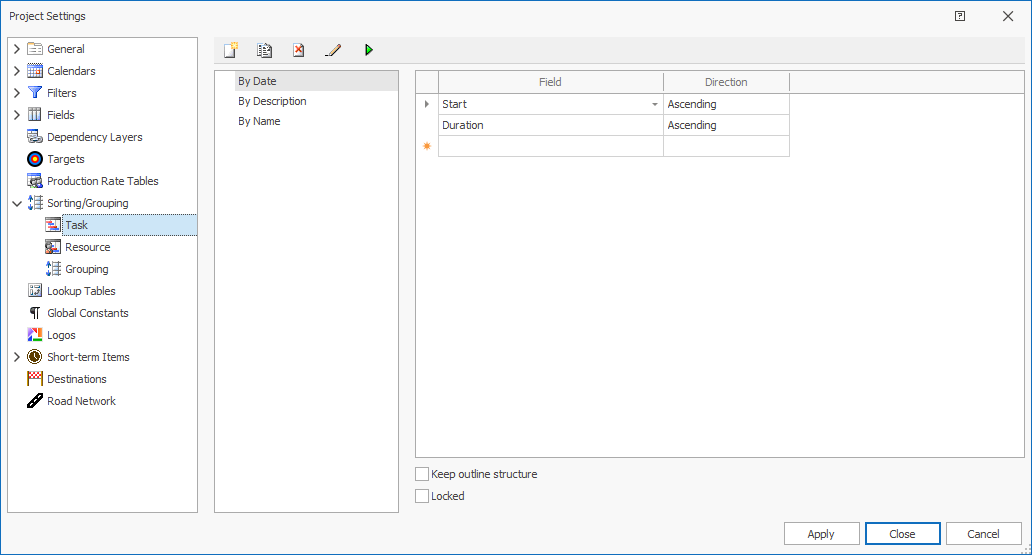1032x555 pixels.
Task: Open the Logos settings page
Action: [61, 335]
